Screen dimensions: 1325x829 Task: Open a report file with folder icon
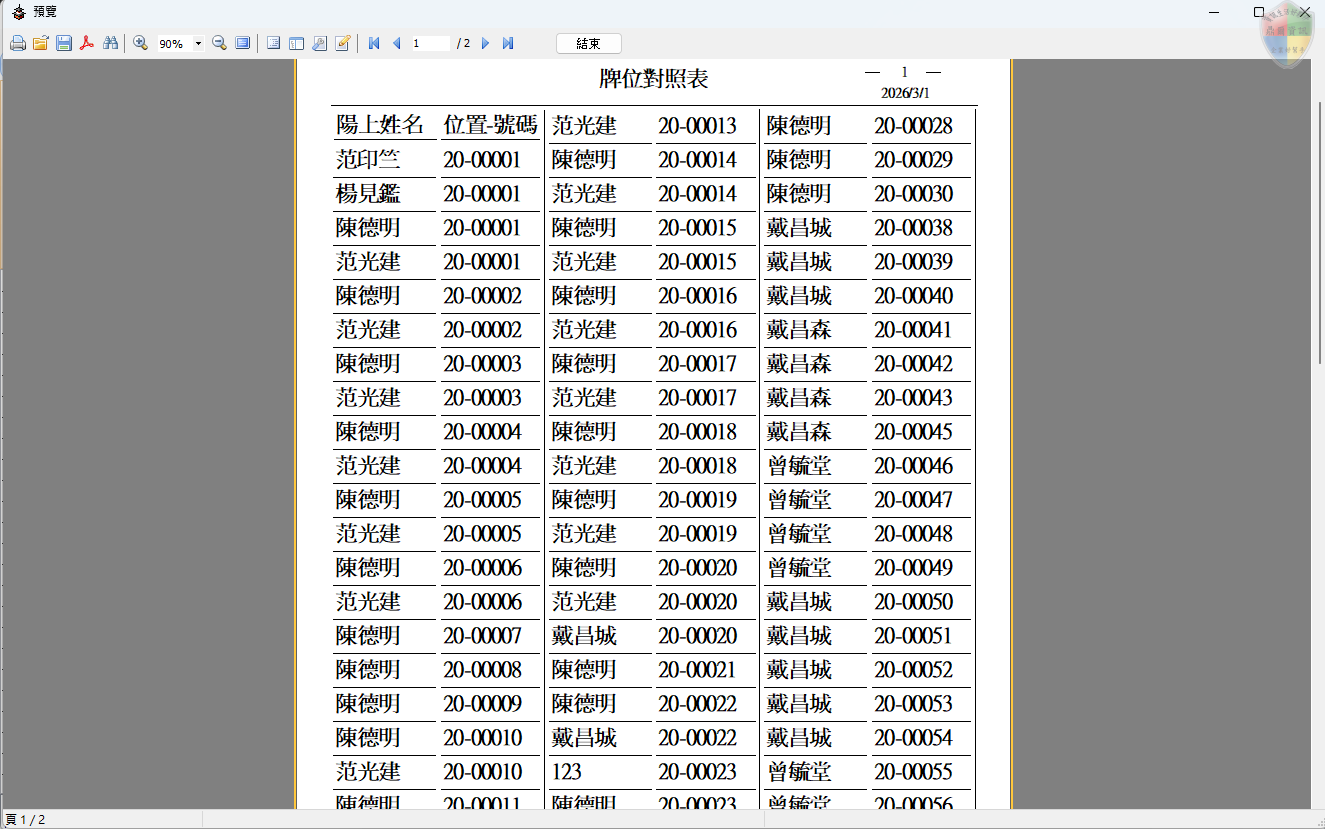click(x=41, y=43)
